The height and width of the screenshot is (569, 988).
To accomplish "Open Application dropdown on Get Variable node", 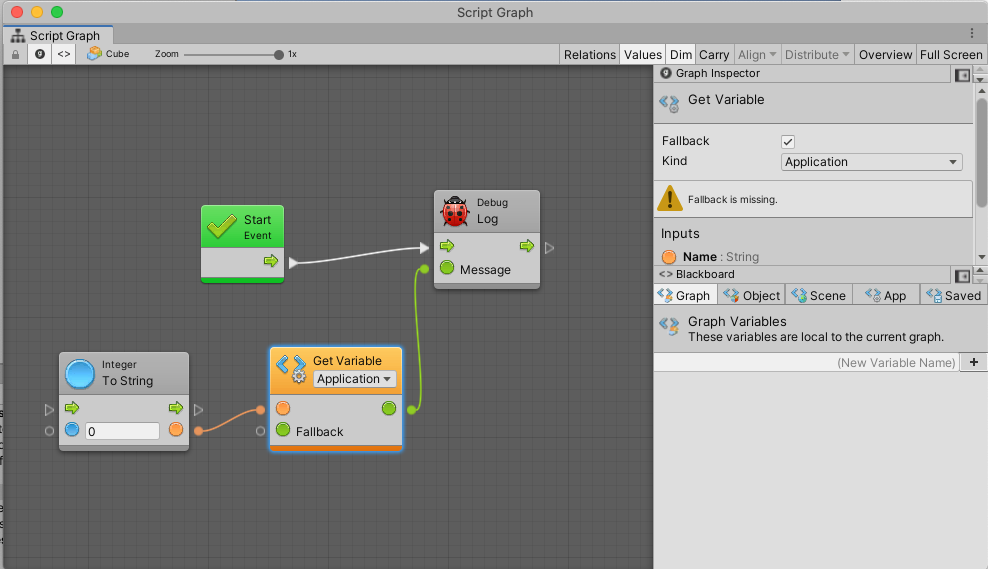I will point(355,379).
